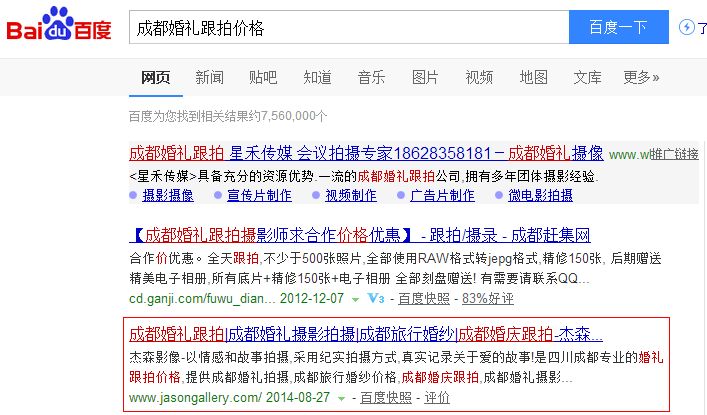Screen dimensions: 707x415
Task: Open 百度快照 for the jasongallery result
Action: click(x=385, y=398)
